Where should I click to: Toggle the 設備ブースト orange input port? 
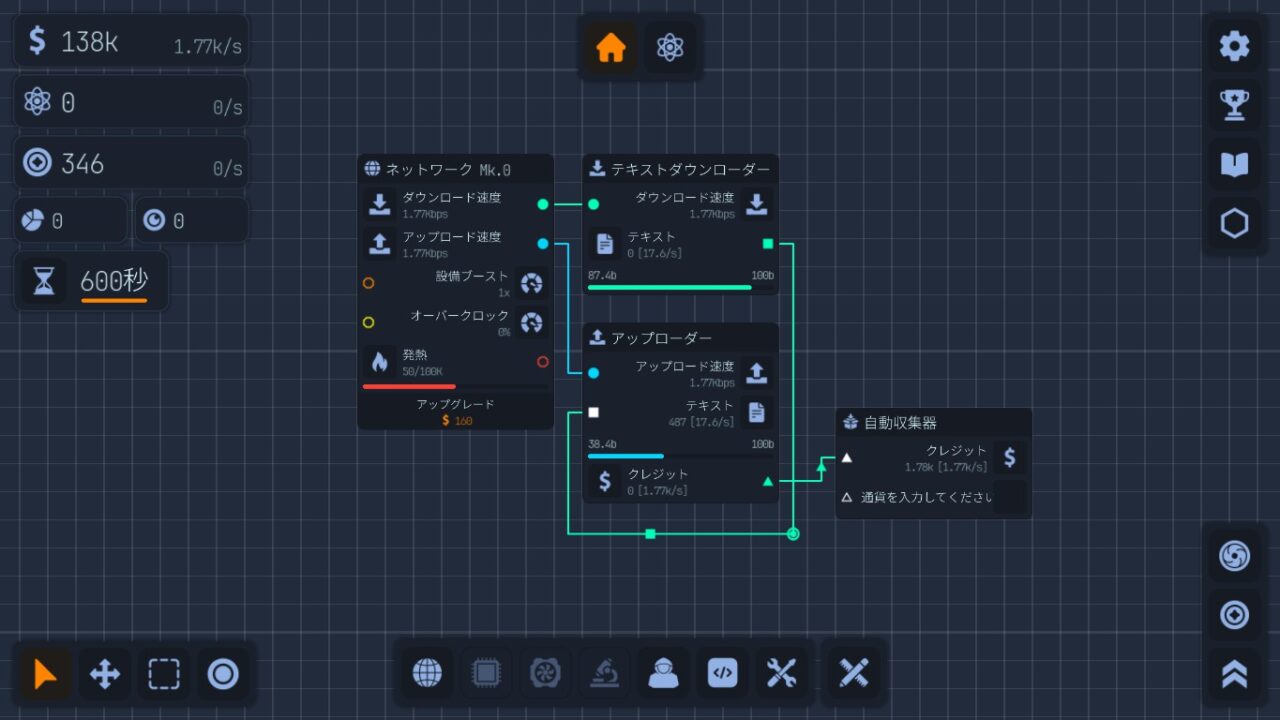368,283
